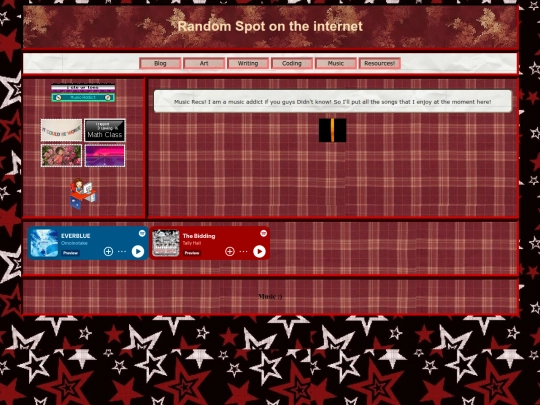Click Spotify logo on EVERBLUE player
Viewport: 540px width, 405px height.
coord(142,233)
